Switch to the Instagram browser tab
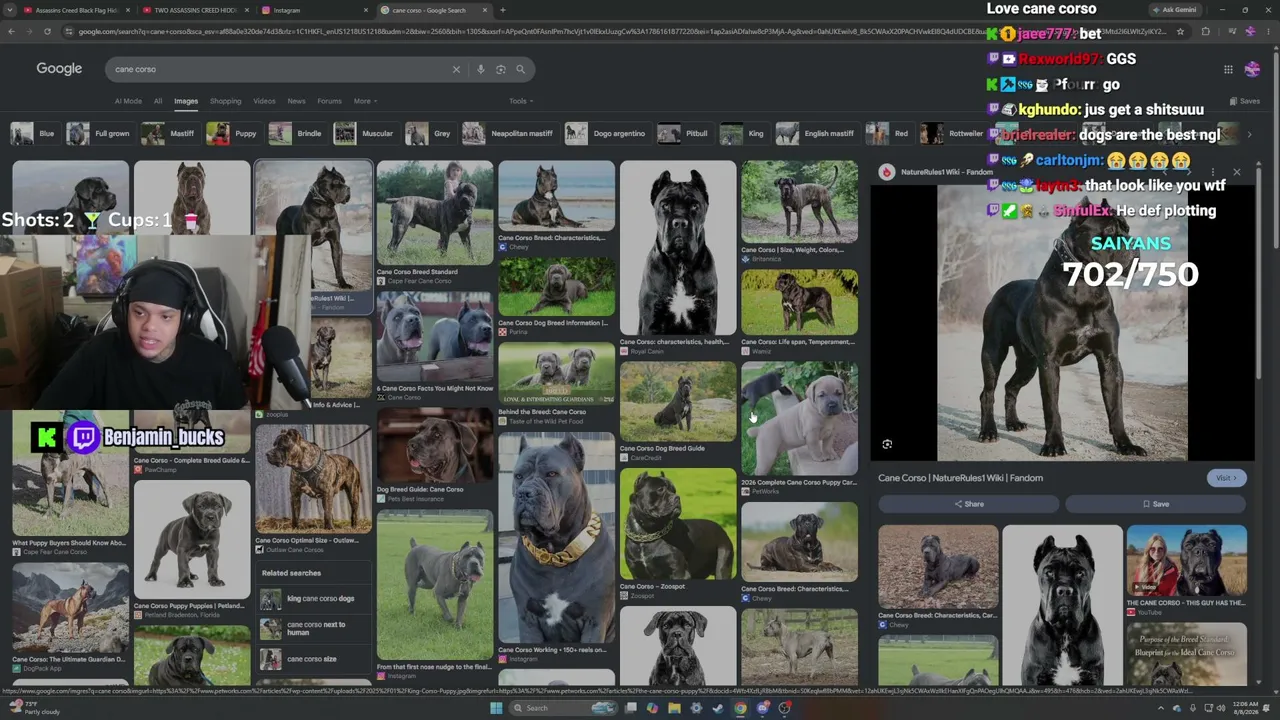This screenshot has width=1280, height=720. pos(313,10)
